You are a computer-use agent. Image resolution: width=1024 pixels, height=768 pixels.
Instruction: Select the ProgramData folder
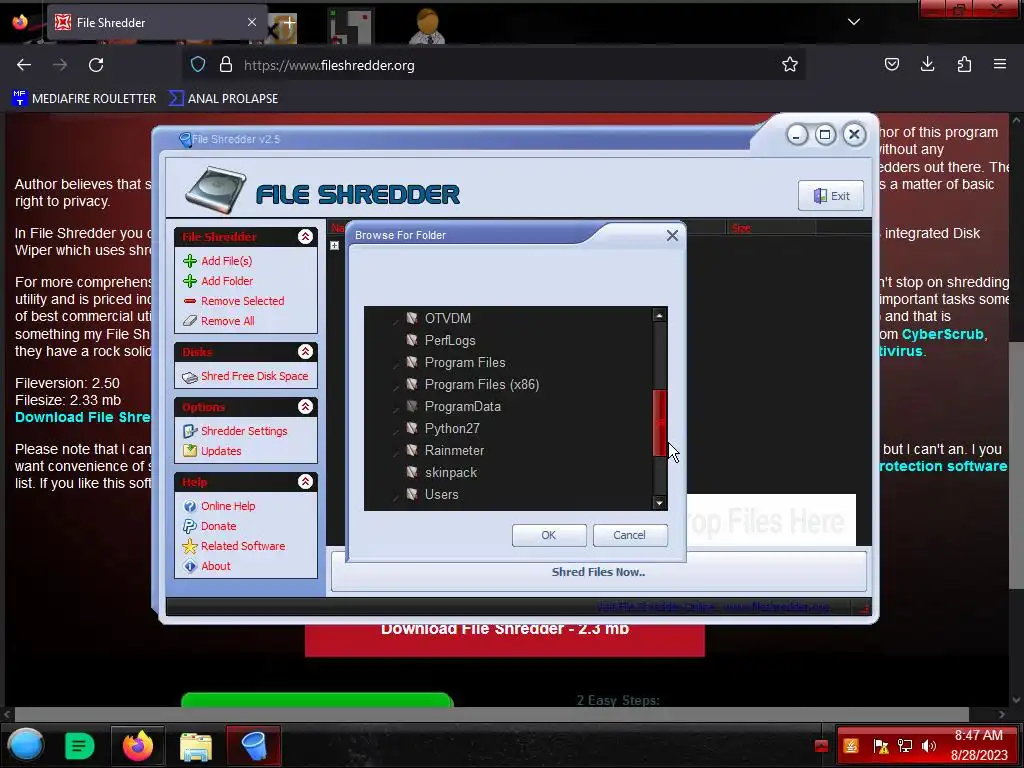point(462,406)
